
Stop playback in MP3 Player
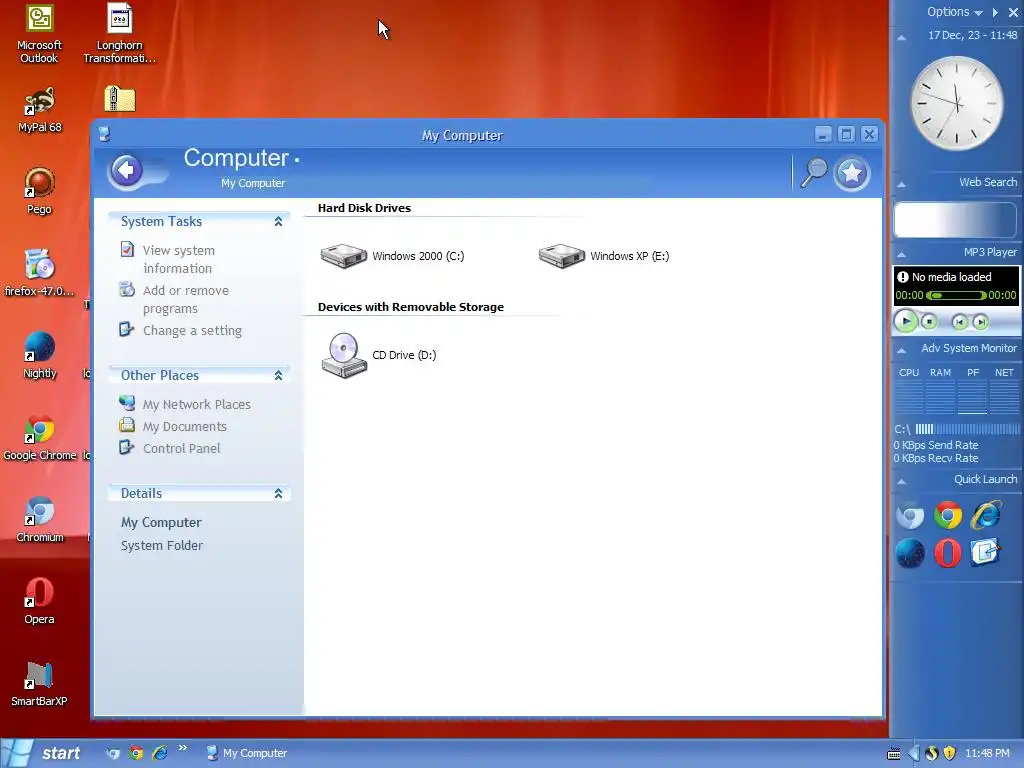click(x=929, y=322)
